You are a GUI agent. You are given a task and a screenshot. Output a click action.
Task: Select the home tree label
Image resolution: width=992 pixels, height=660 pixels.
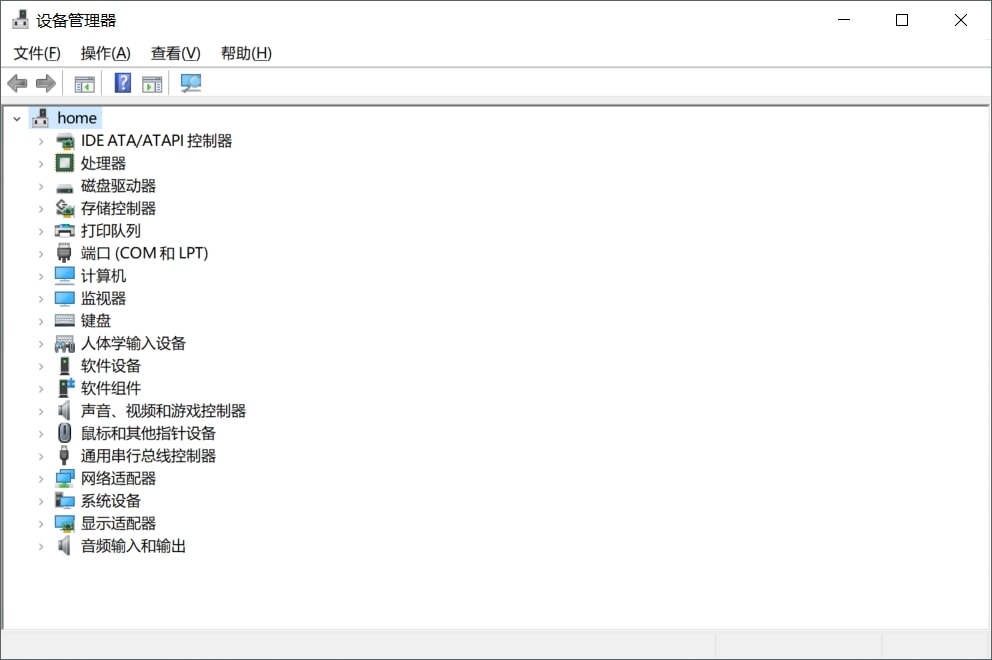point(77,118)
